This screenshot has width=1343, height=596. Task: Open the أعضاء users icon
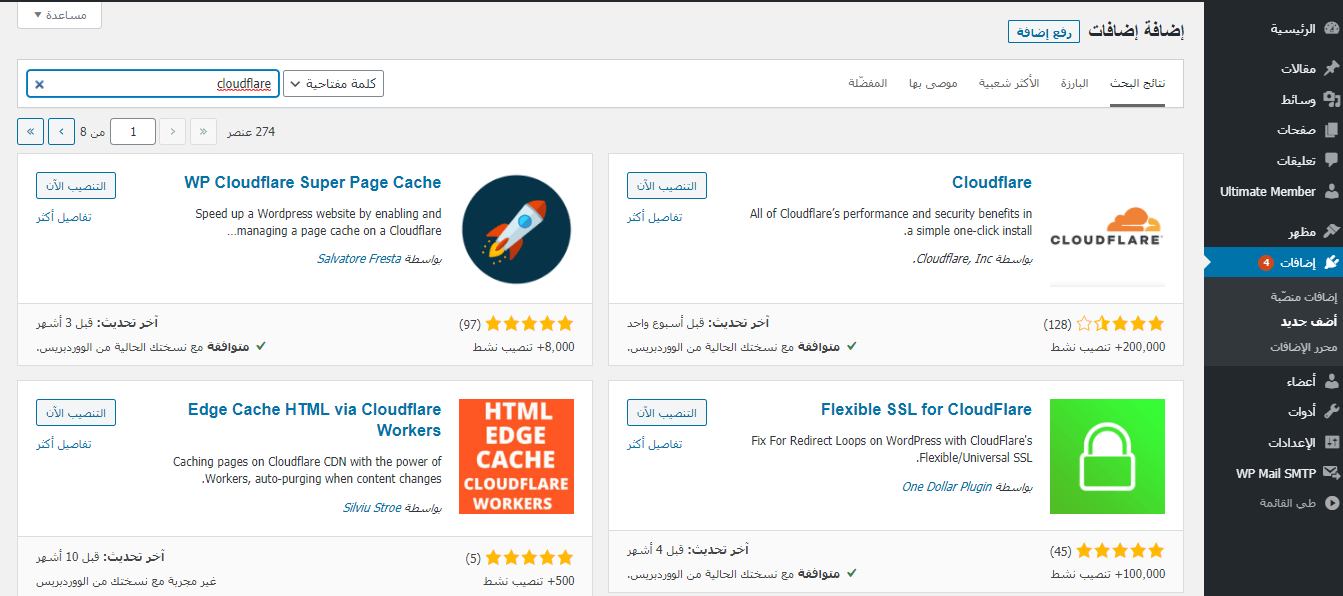(x=1330, y=381)
